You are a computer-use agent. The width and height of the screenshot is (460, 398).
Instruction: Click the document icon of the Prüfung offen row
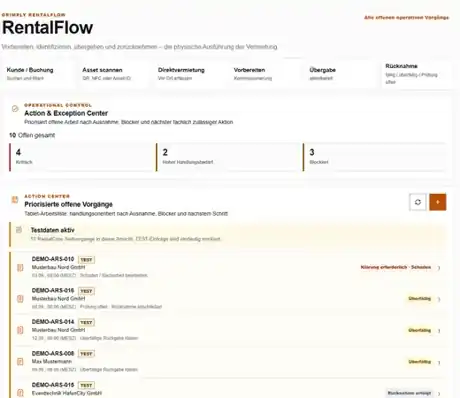point(20,299)
